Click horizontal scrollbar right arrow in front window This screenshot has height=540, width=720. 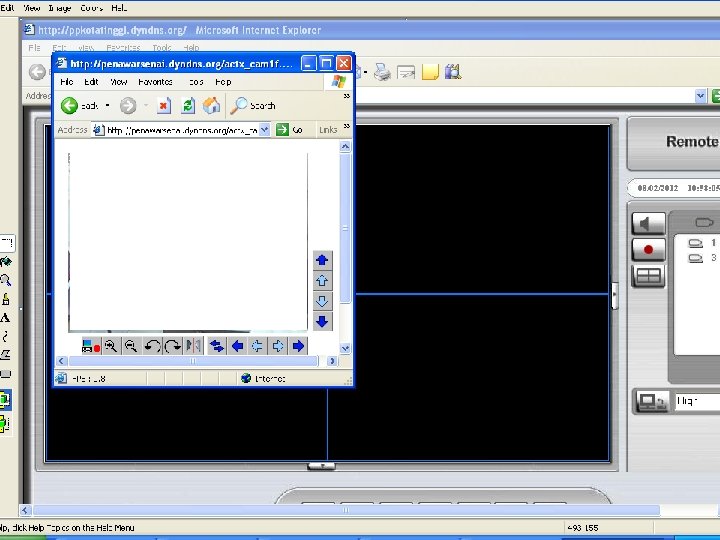click(x=332, y=361)
